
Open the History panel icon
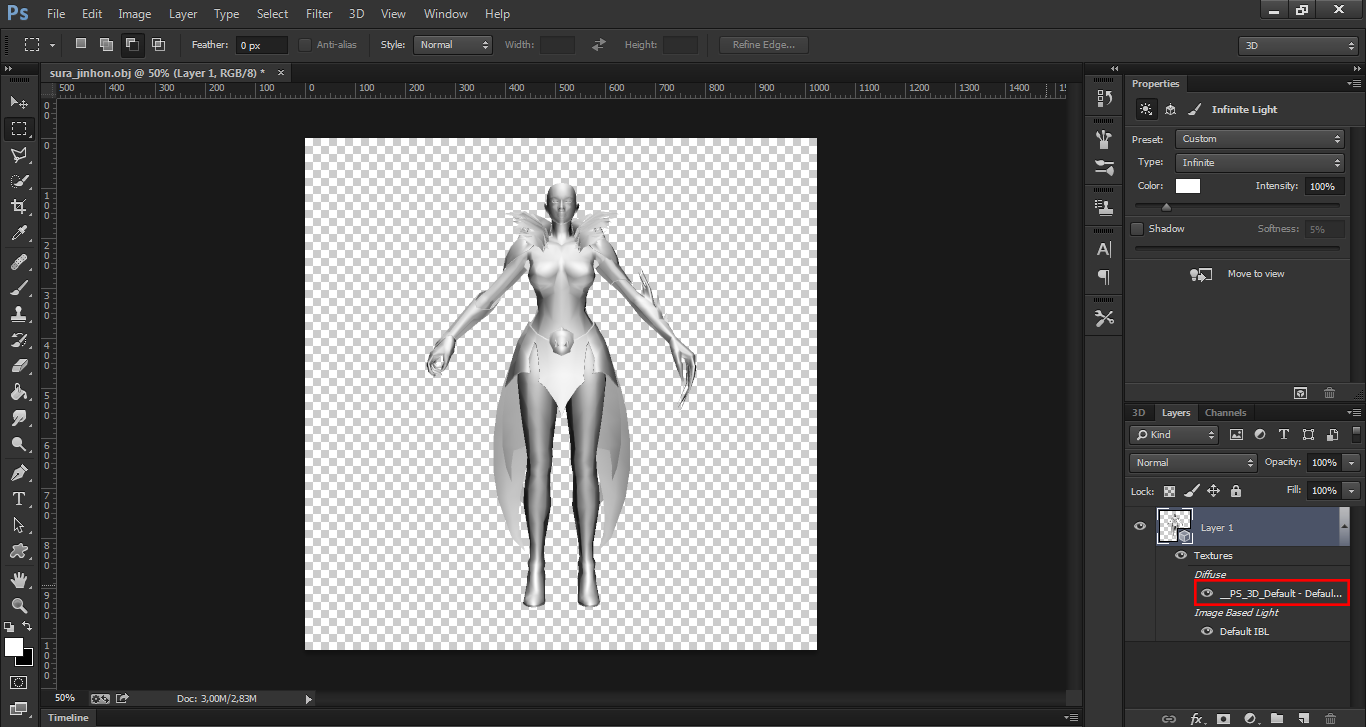[1104, 98]
